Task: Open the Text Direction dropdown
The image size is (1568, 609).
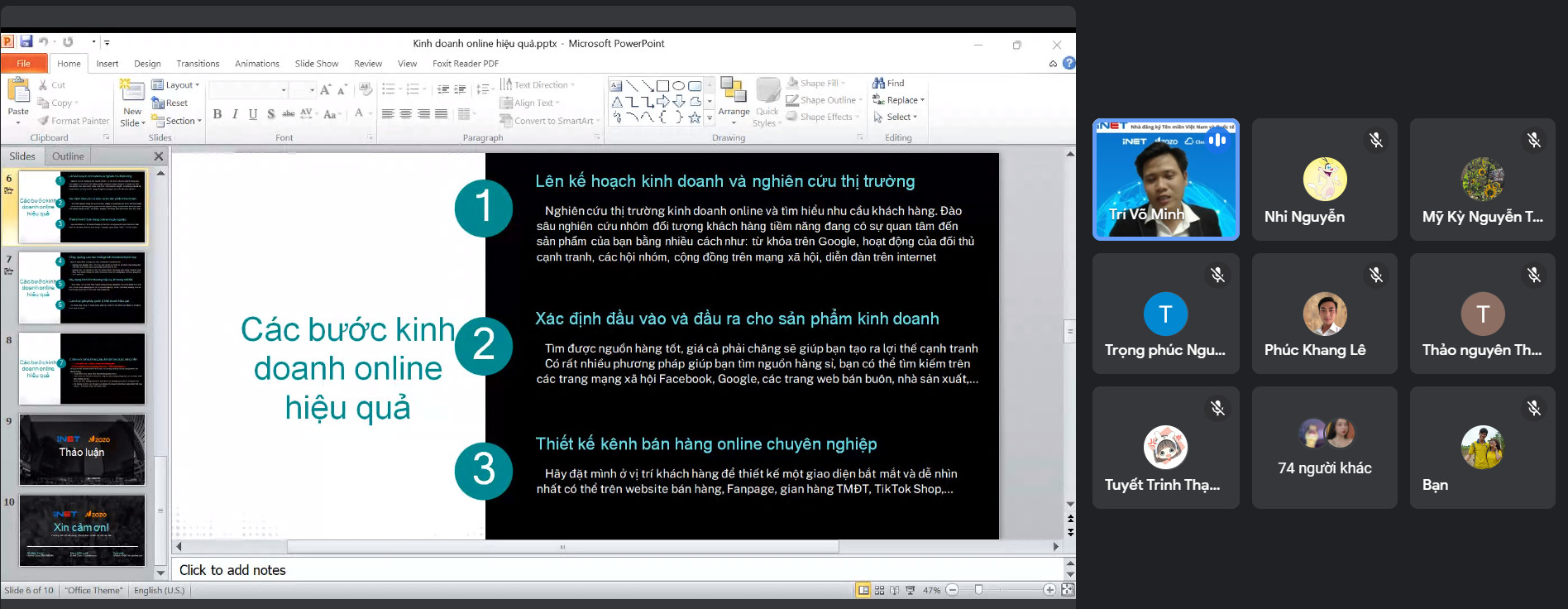Action: [x=538, y=85]
